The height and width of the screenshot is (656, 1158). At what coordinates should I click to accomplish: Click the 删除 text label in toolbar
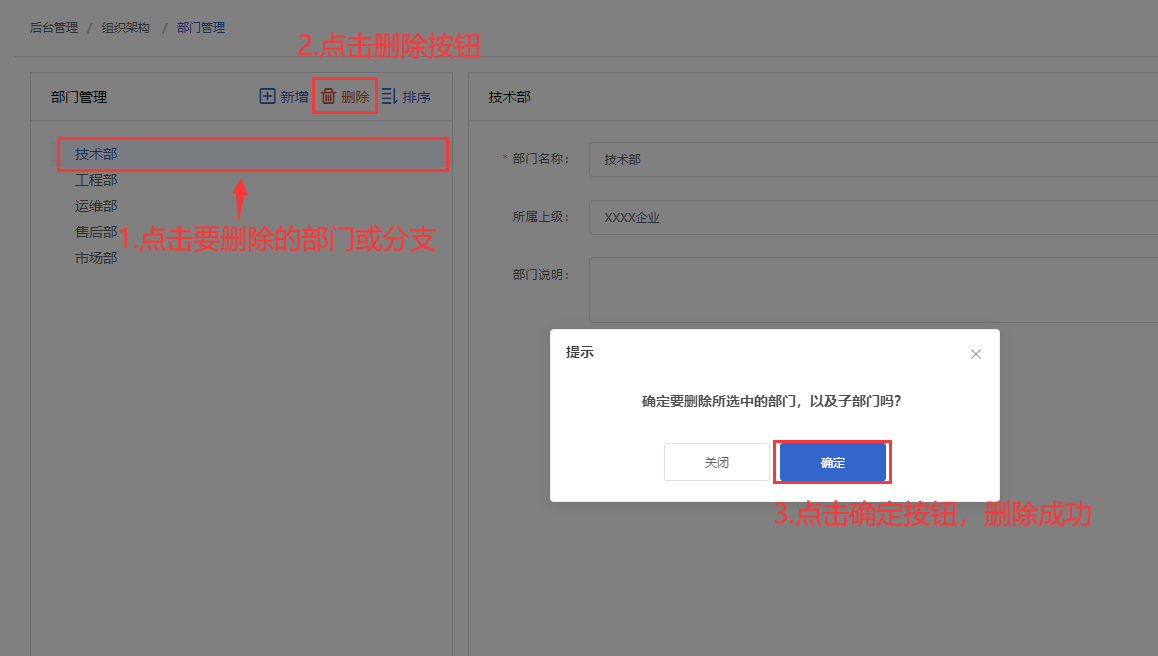[x=355, y=97]
